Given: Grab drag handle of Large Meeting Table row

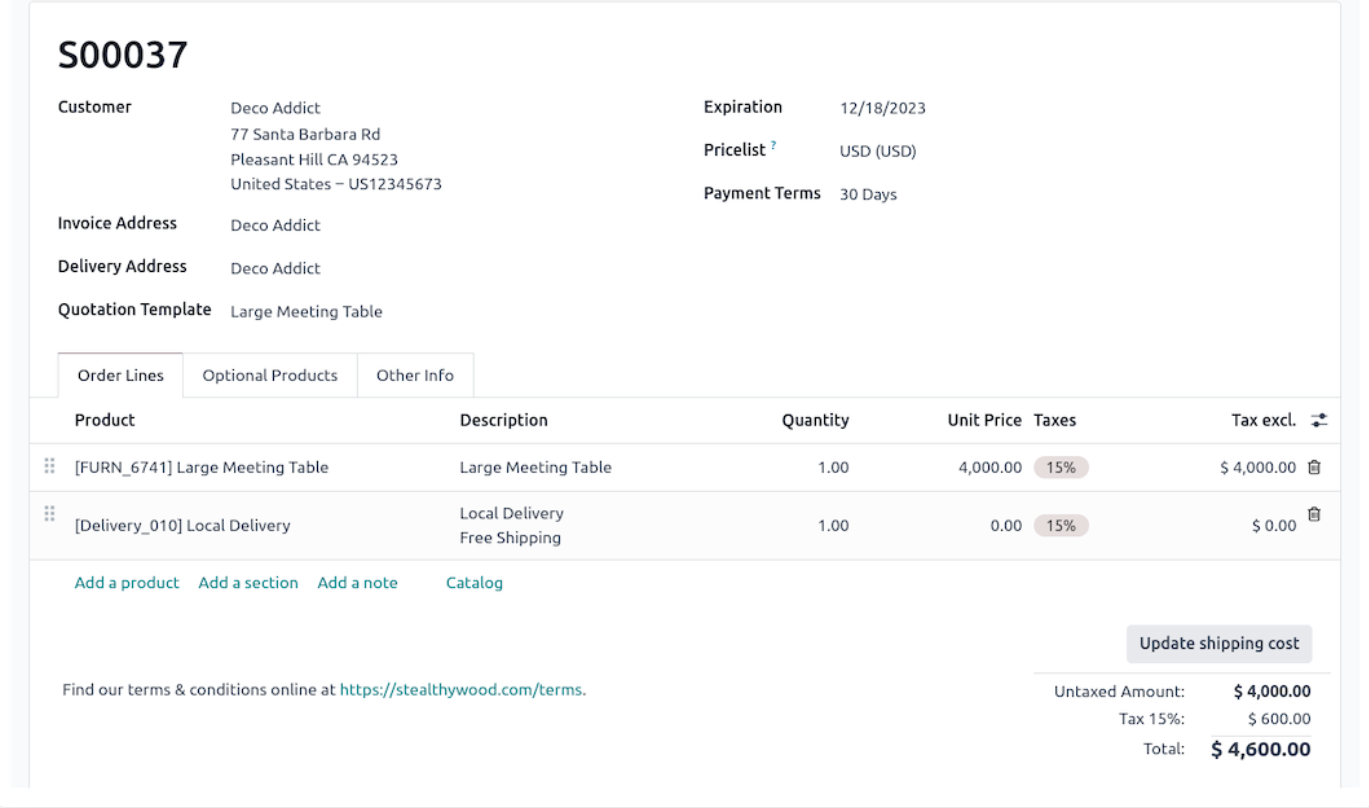Looking at the screenshot, I should click(49, 467).
